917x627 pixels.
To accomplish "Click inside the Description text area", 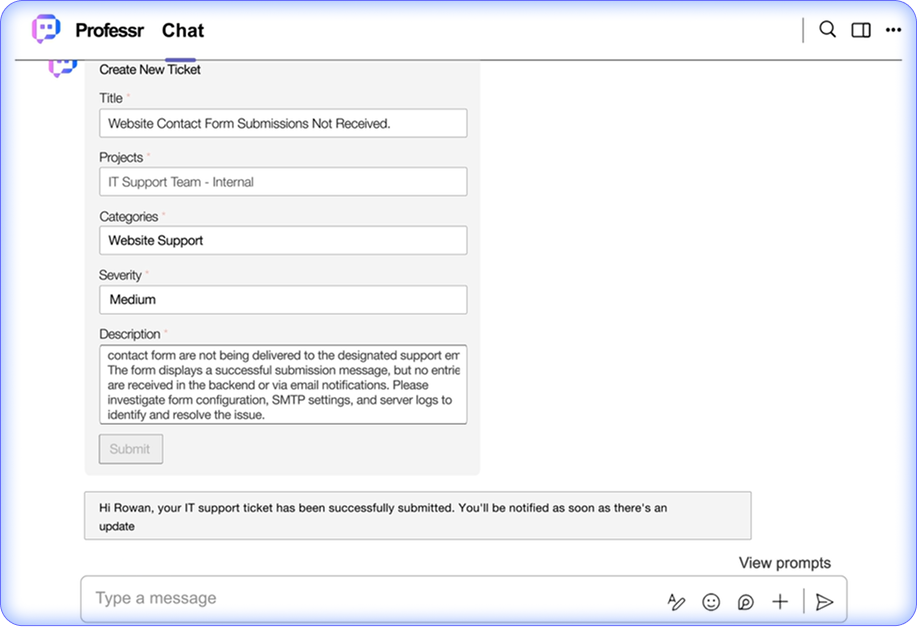I will click(x=283, y=385).
